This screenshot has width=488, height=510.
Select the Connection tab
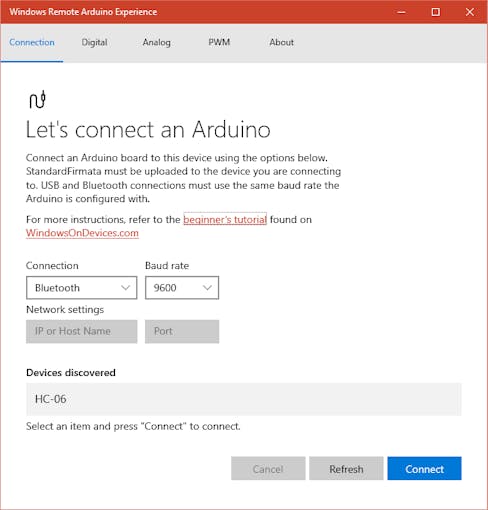click(32, 42)
